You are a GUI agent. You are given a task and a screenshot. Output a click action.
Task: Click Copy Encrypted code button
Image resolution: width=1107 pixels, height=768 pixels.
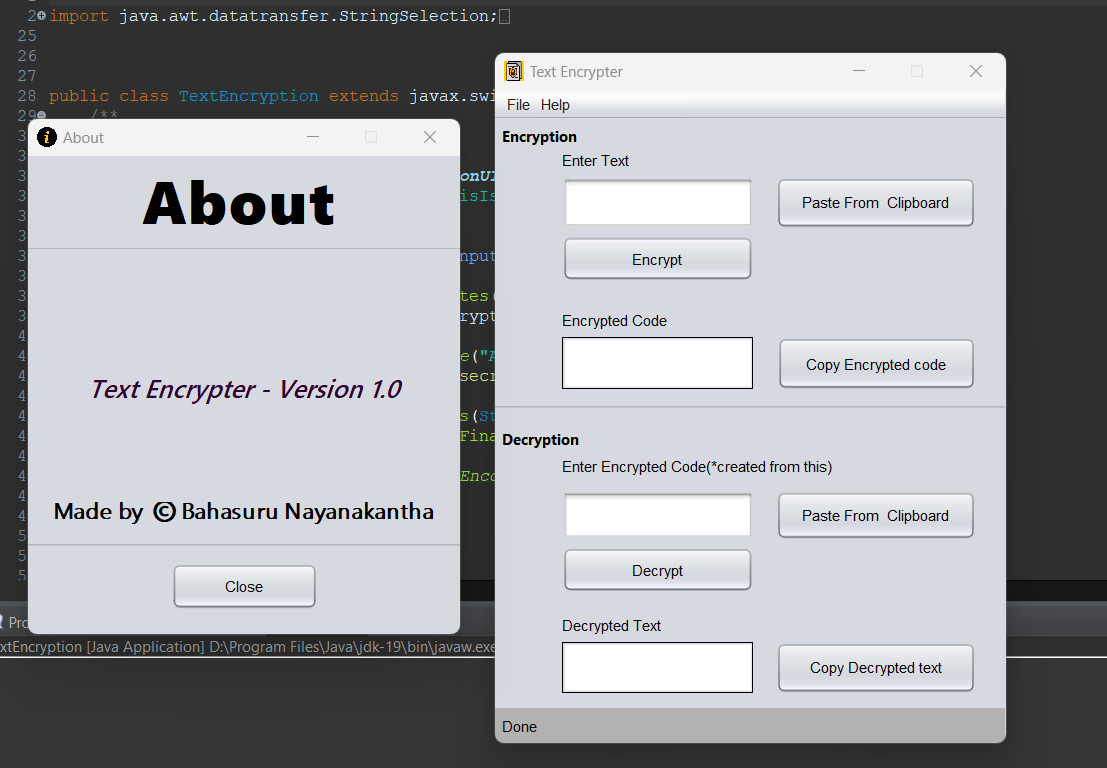875,365
